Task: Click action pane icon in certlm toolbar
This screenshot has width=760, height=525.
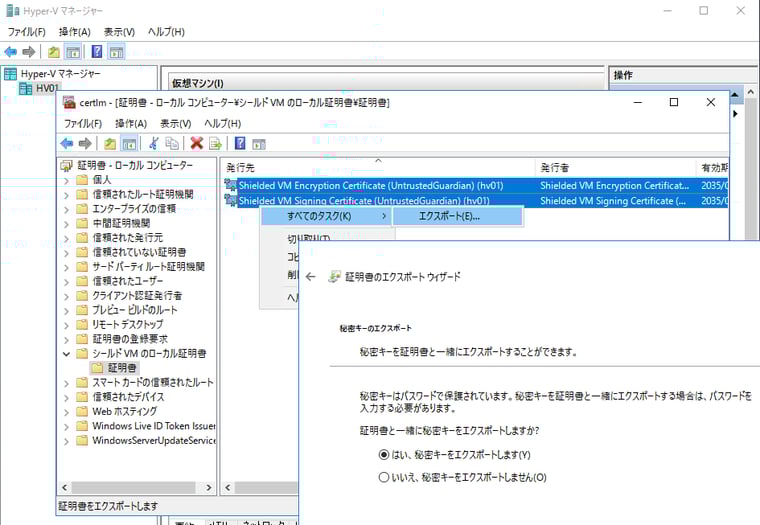Action: (259, 143)
